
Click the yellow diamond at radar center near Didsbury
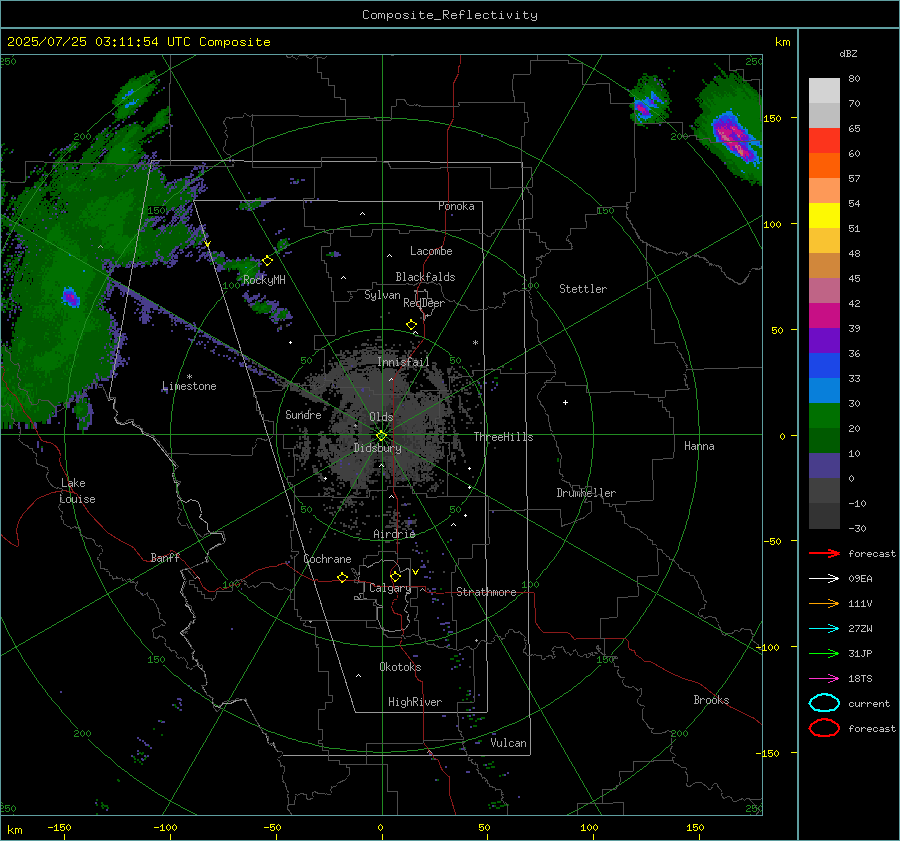[382, 436]
